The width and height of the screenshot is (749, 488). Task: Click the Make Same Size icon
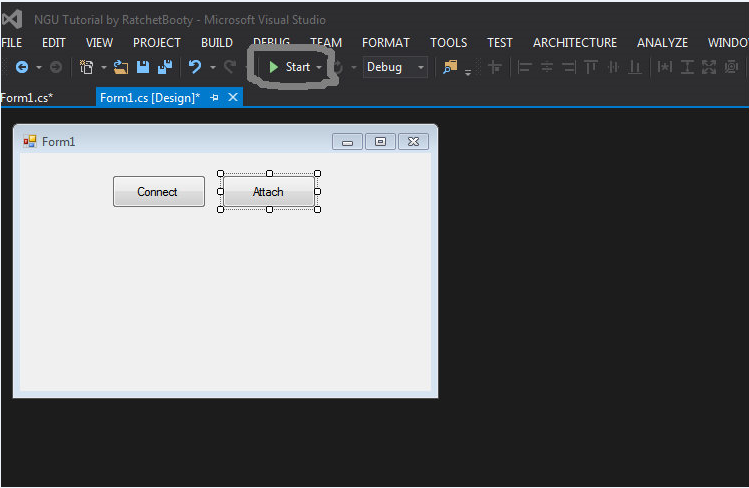709,67
